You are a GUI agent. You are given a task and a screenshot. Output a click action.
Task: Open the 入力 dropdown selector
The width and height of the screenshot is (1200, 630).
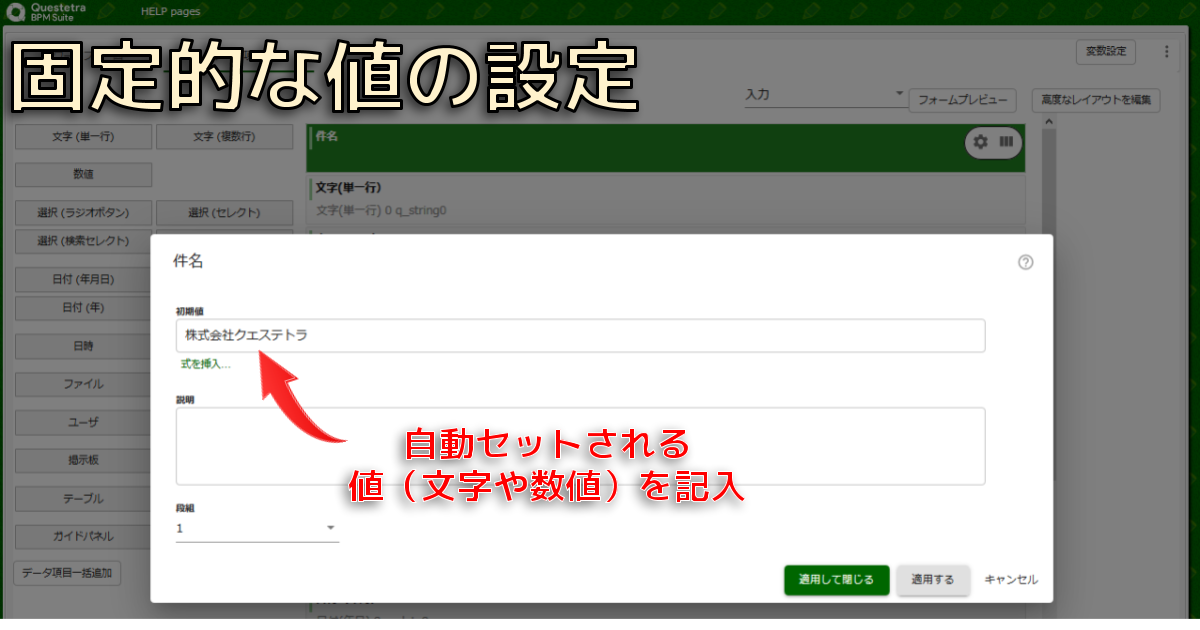tap(825, 96)
